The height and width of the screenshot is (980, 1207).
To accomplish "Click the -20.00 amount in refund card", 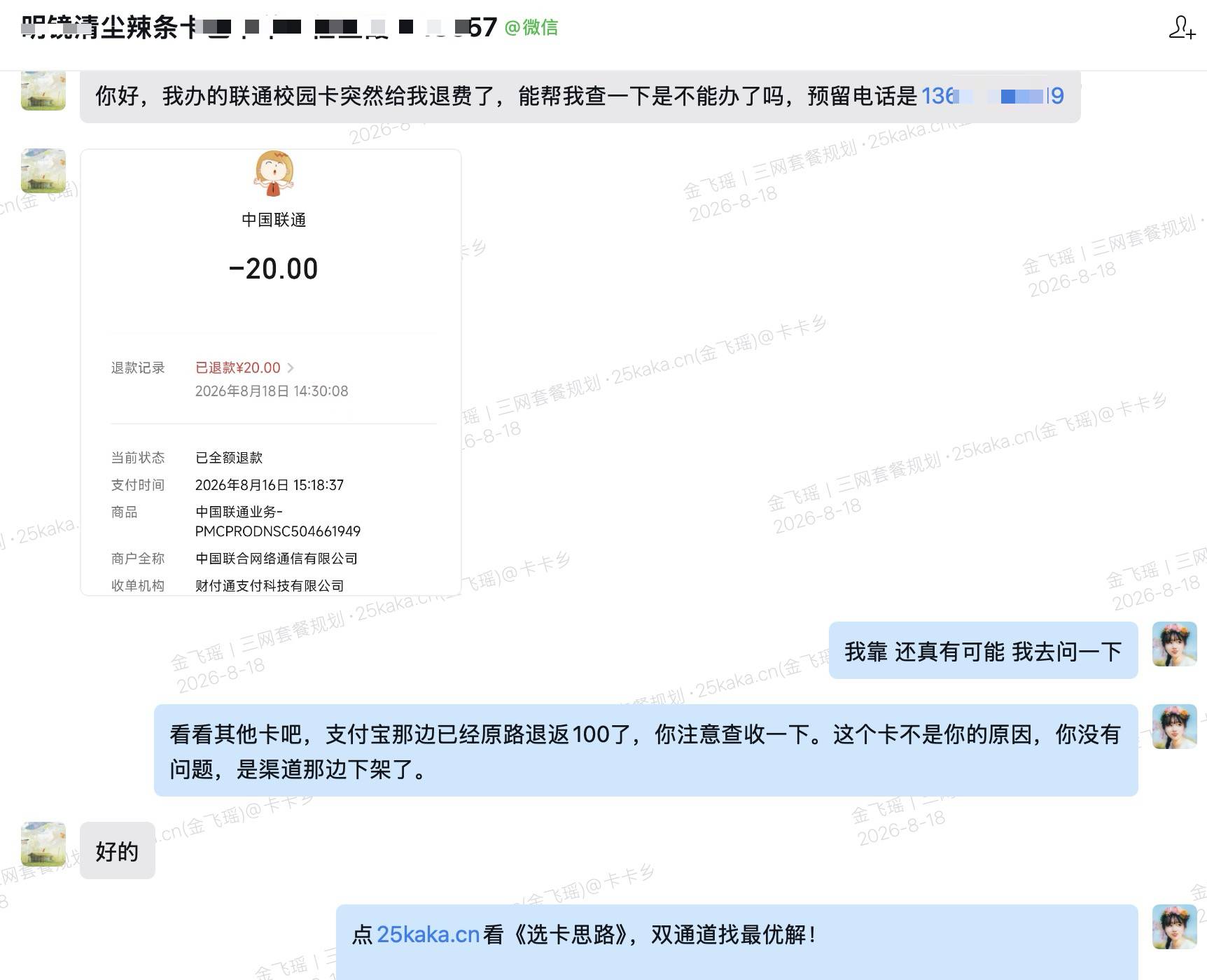I will pos(274,269).
